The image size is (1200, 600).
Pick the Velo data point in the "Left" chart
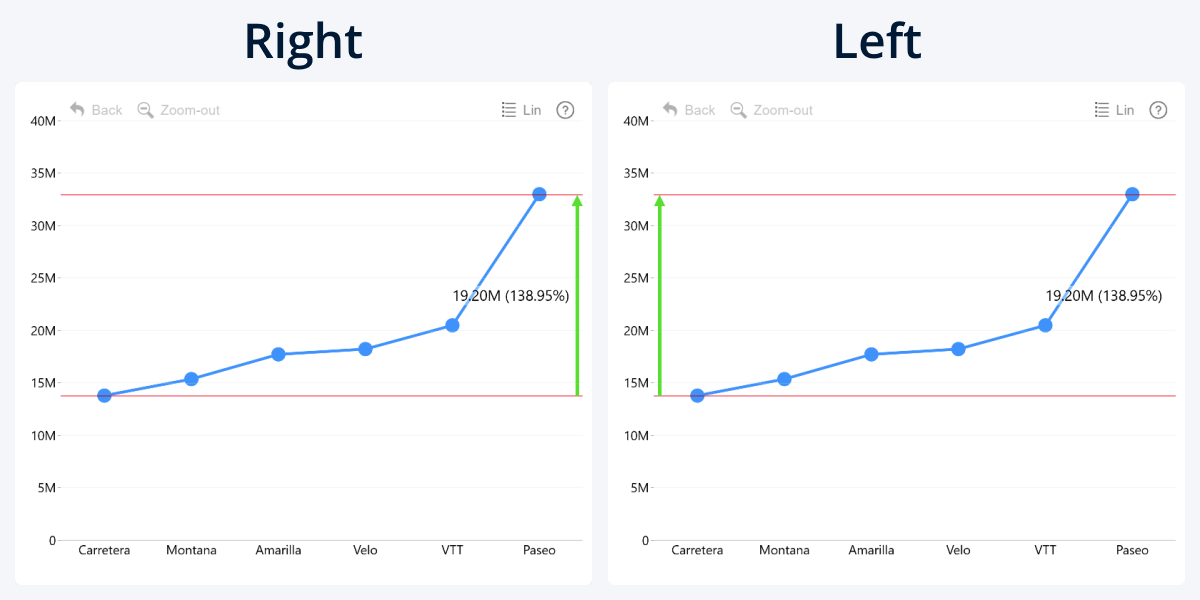[x=958, y=349]
